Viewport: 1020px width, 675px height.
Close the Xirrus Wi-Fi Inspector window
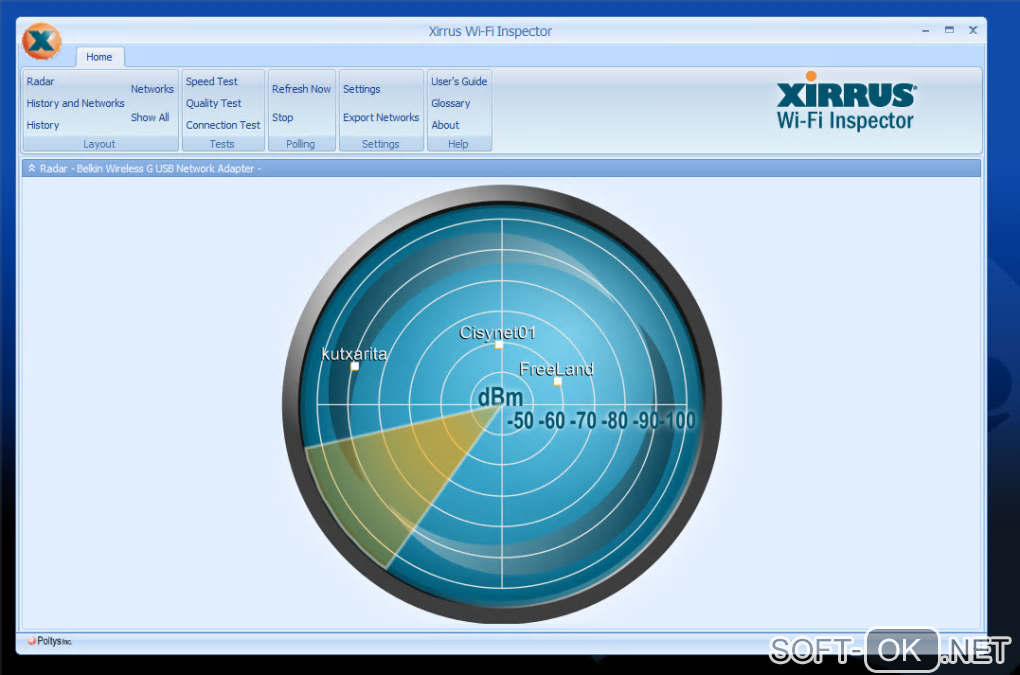[x=973, y=30]
